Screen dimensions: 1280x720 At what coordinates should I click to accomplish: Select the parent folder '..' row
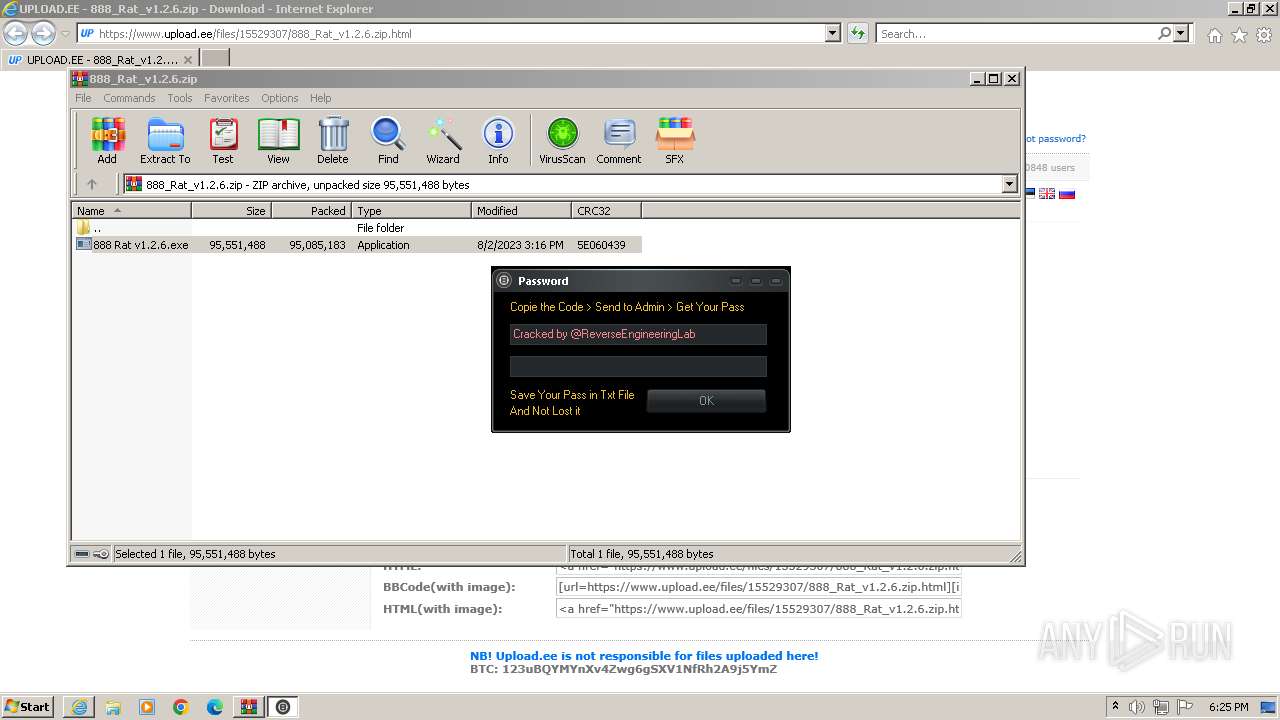[358, 228]
